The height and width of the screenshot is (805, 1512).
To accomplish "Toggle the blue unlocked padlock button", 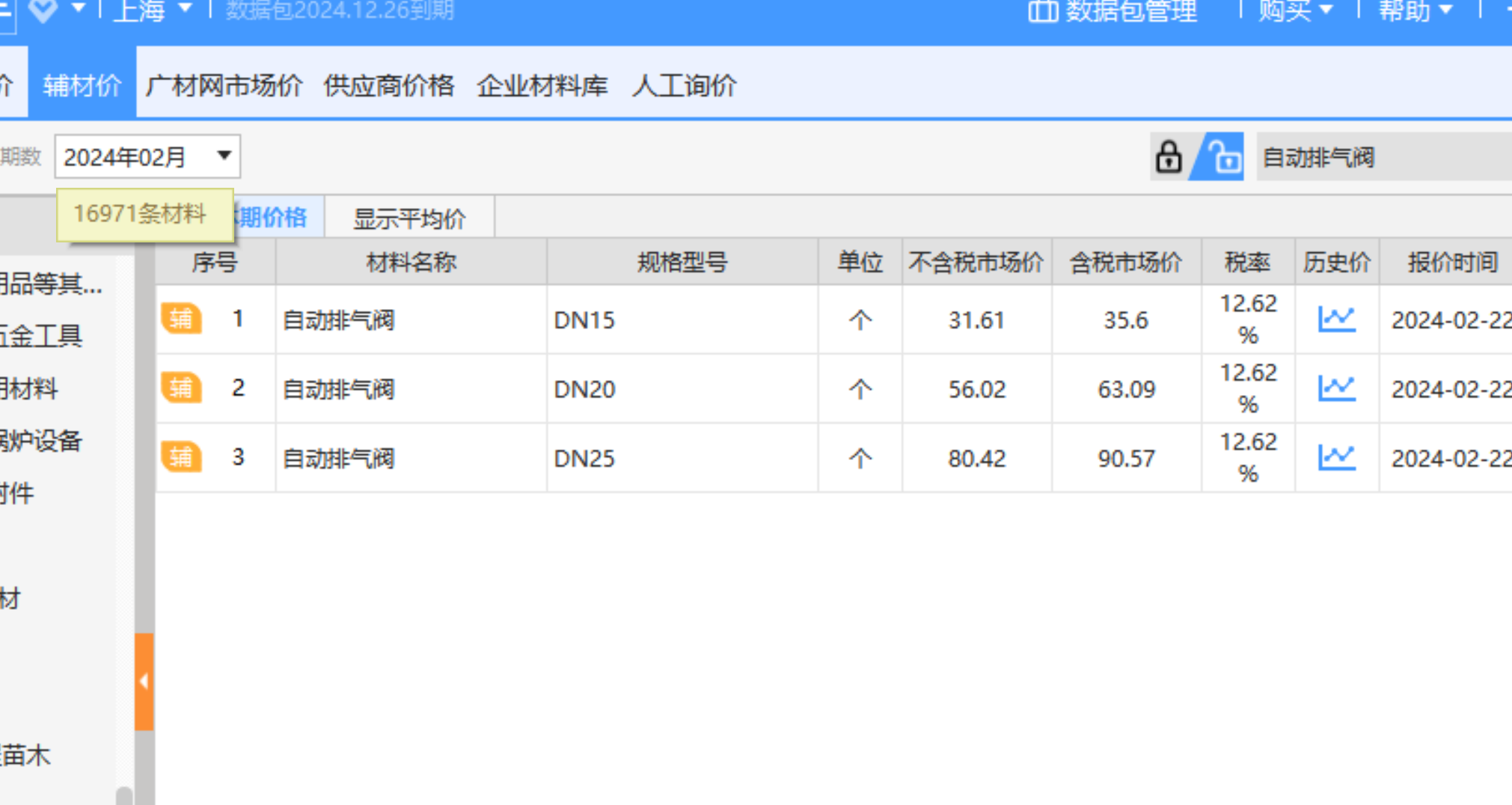I will click(x=1219, y=157).
